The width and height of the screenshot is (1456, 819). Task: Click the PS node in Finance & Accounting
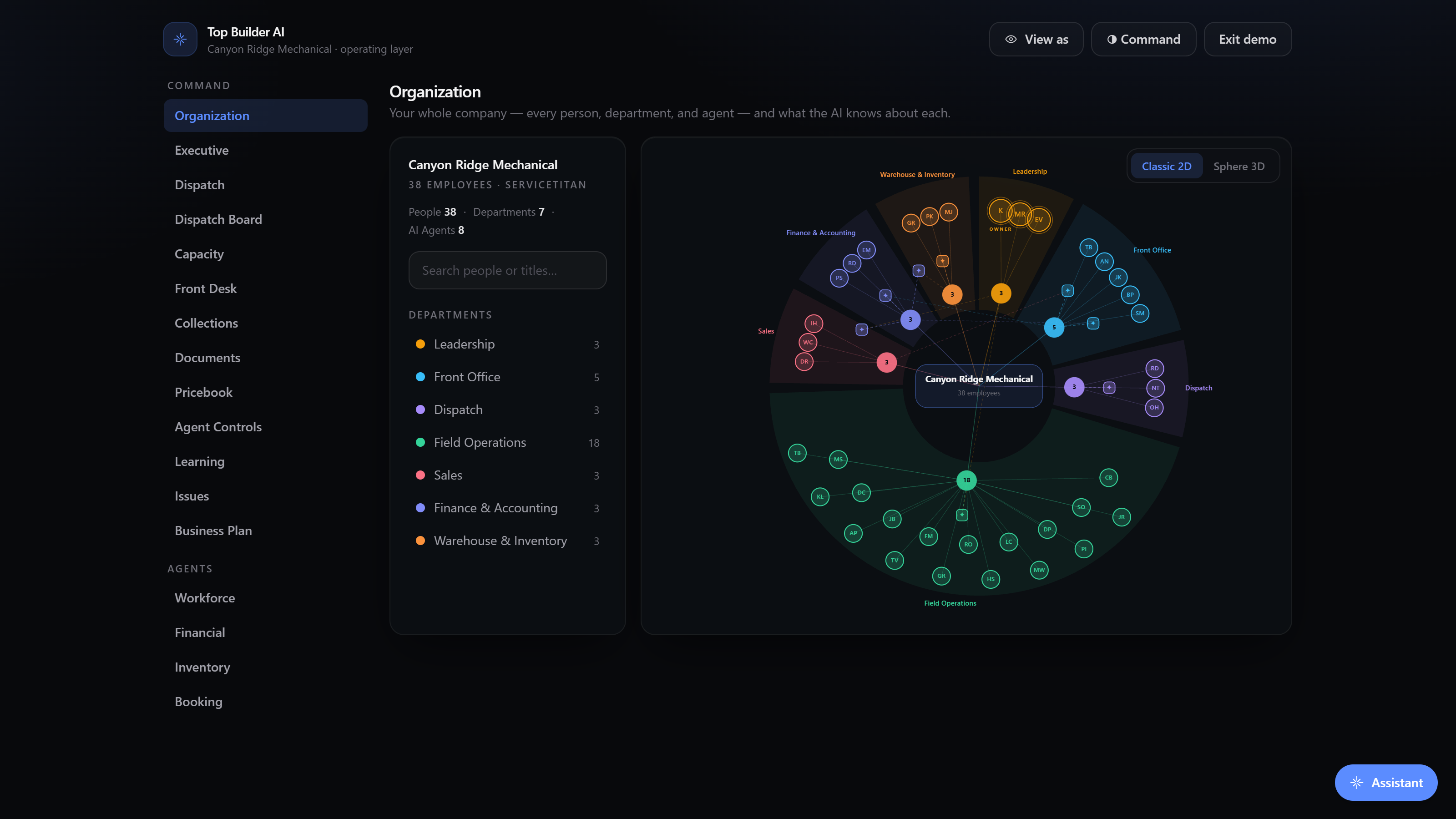[x=839, y=278]
